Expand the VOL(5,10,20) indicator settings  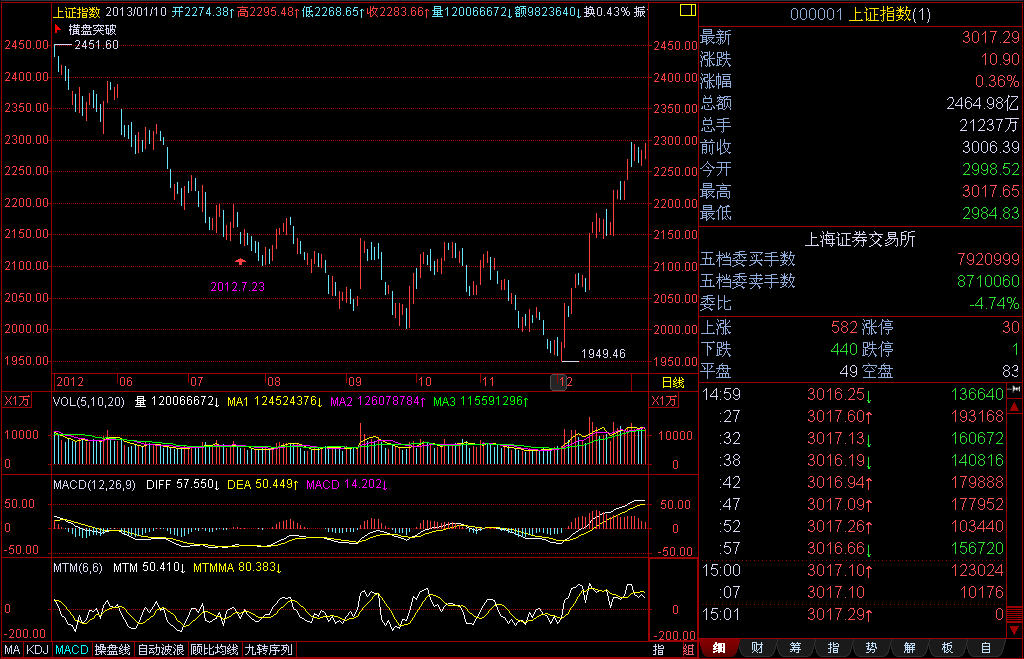coord(90,401)
